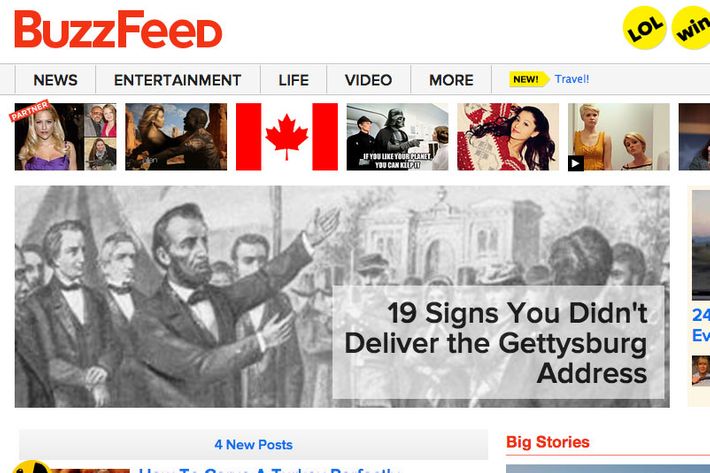The width and height of the screenshot is (710, 473).
Task: Open the desert scene couple thumbnail
Action: pyautogui.click(x=176, y=137)
